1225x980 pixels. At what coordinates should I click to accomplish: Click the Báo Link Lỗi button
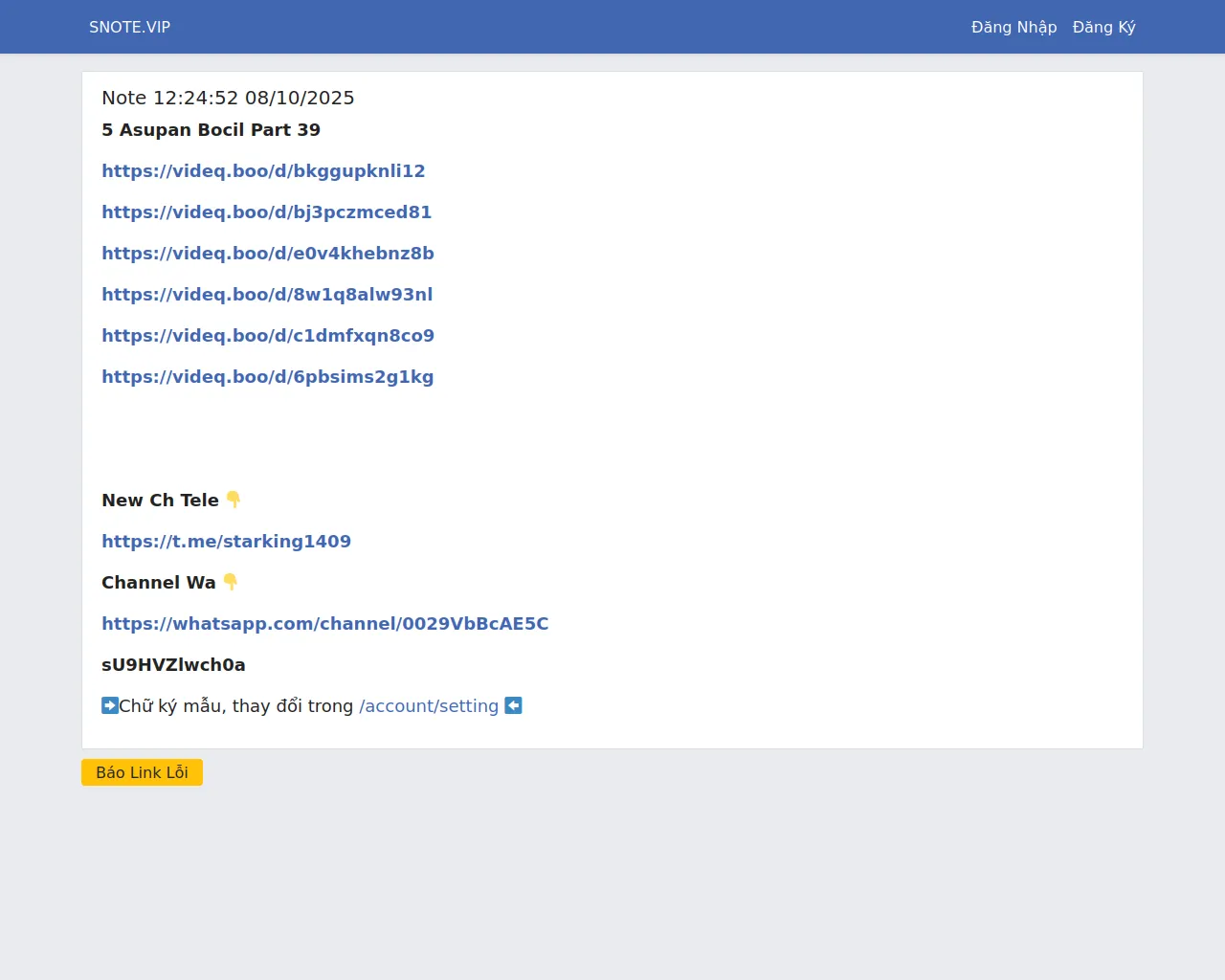click(x=142, y=772)
